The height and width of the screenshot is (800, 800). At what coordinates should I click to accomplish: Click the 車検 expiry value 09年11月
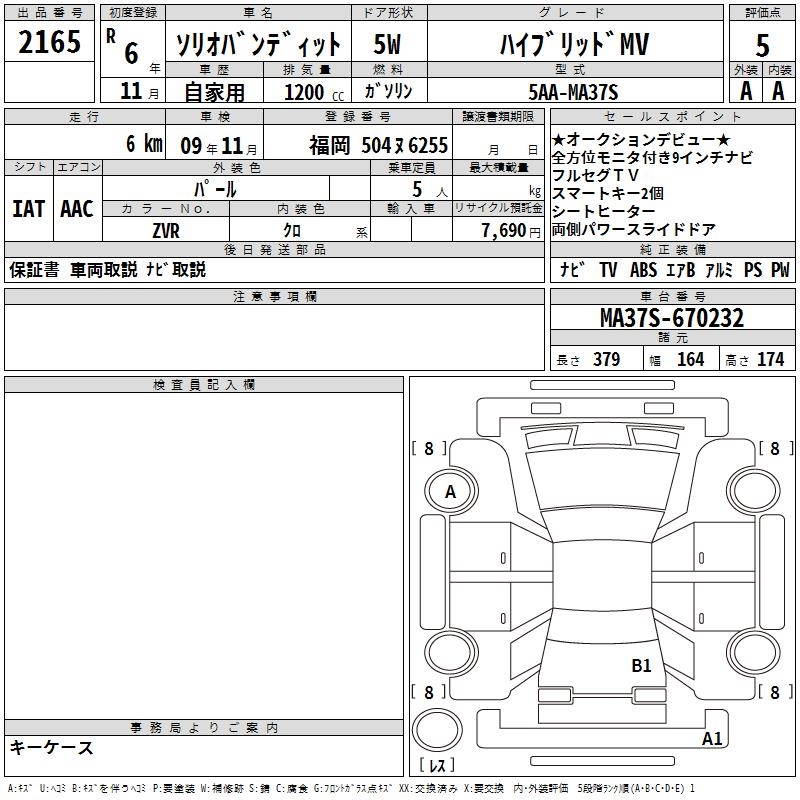[x=219, y=146]
